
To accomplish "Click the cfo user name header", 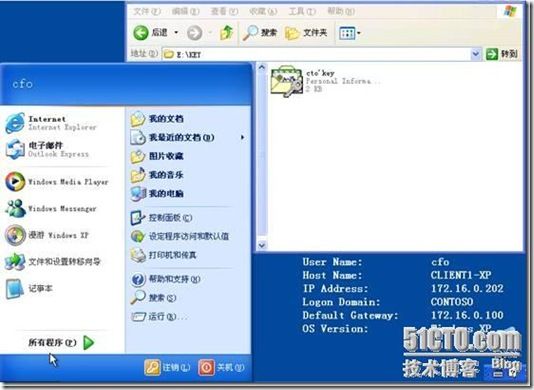I will (22, 84).
